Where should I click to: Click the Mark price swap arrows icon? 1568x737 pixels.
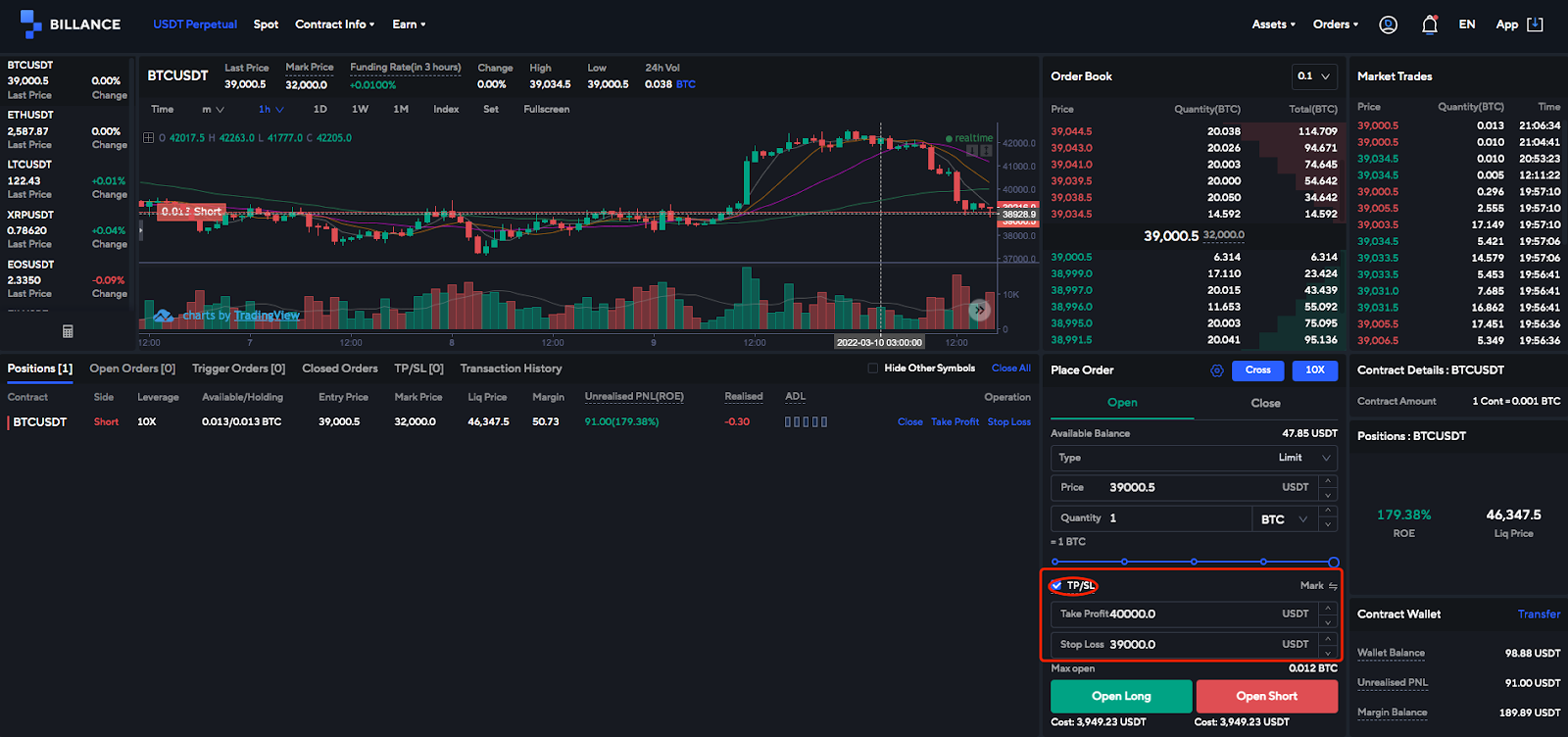(1333, 586)
